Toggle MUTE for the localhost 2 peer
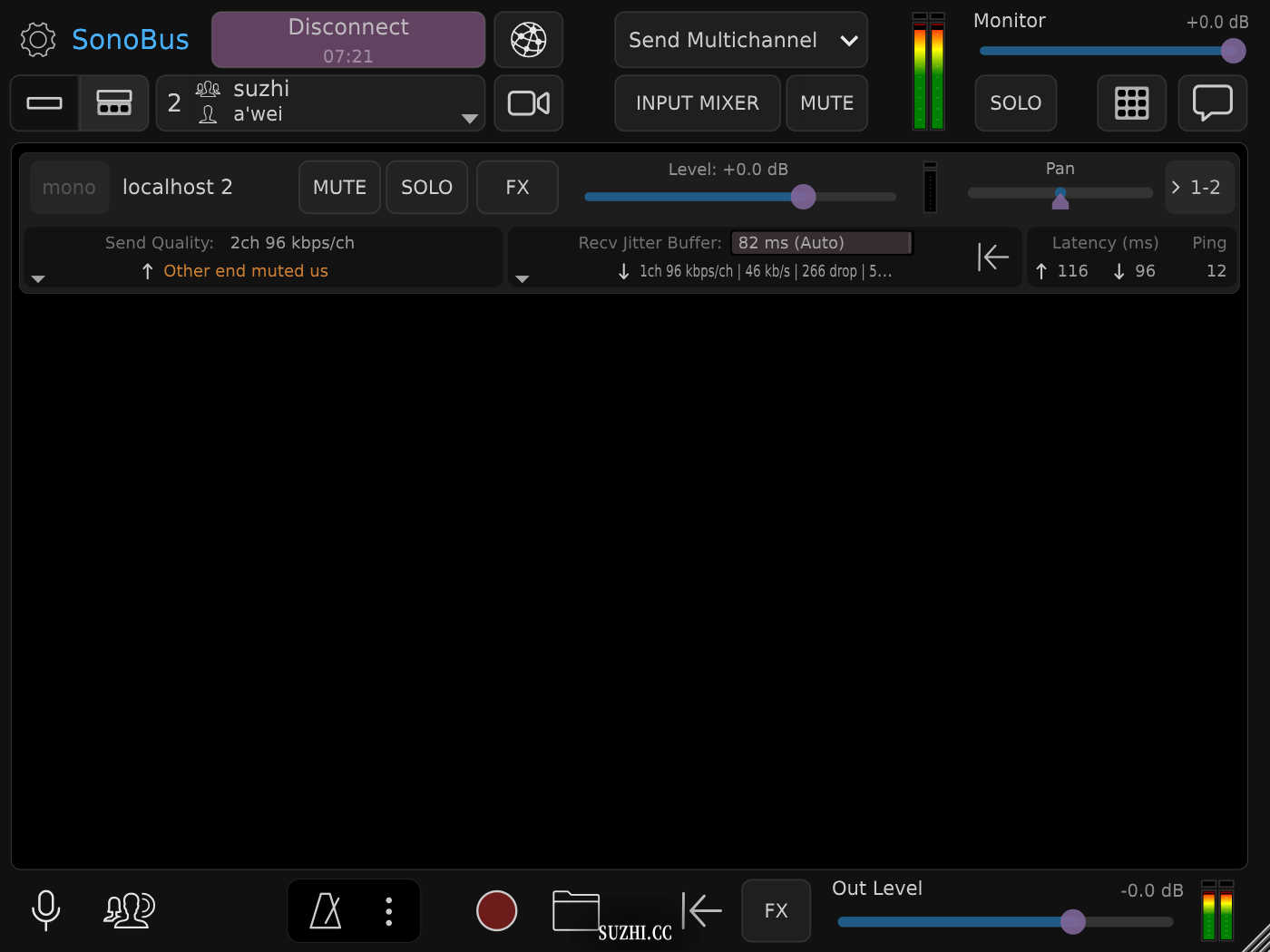This screenshot has width=1270, height=952. (339, 188)
